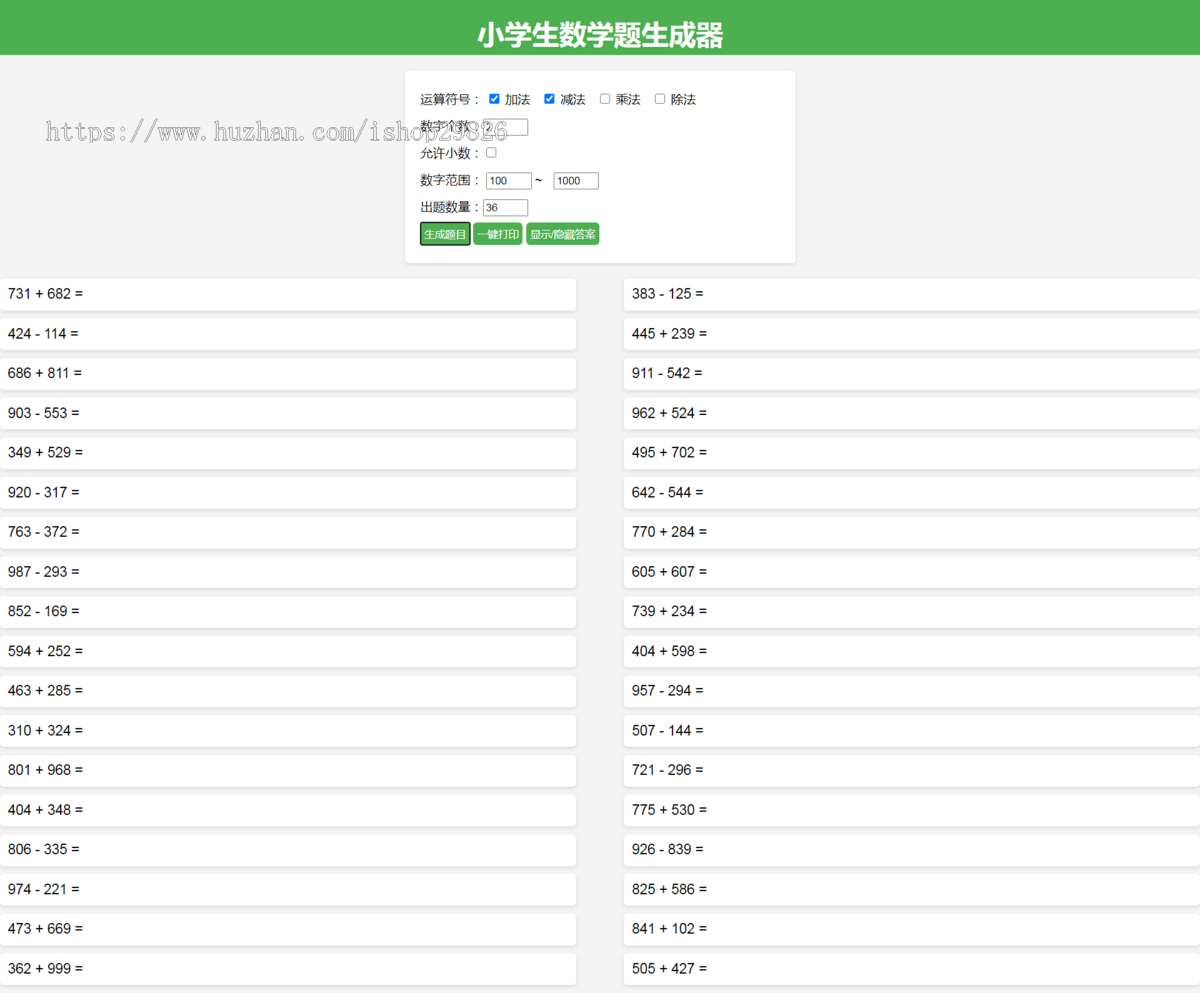Select the problem 445 + 239 =
This screenshot has width=1200, height=993.
click(x=912, y=334)
